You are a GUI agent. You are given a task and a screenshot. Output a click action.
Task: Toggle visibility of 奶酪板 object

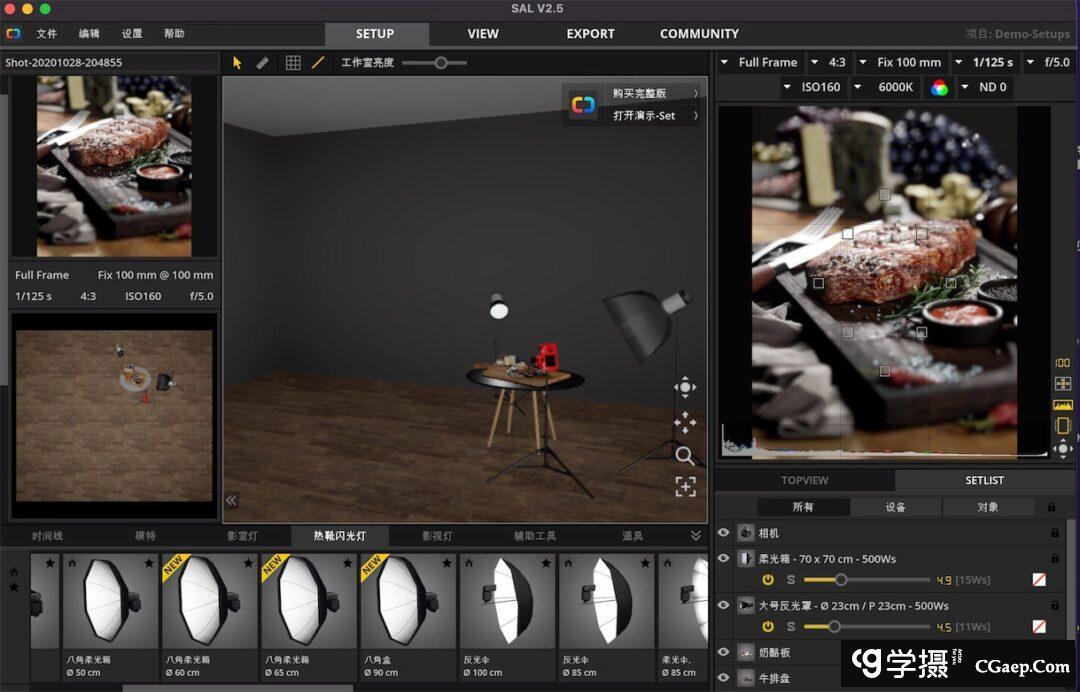(724, 651)
